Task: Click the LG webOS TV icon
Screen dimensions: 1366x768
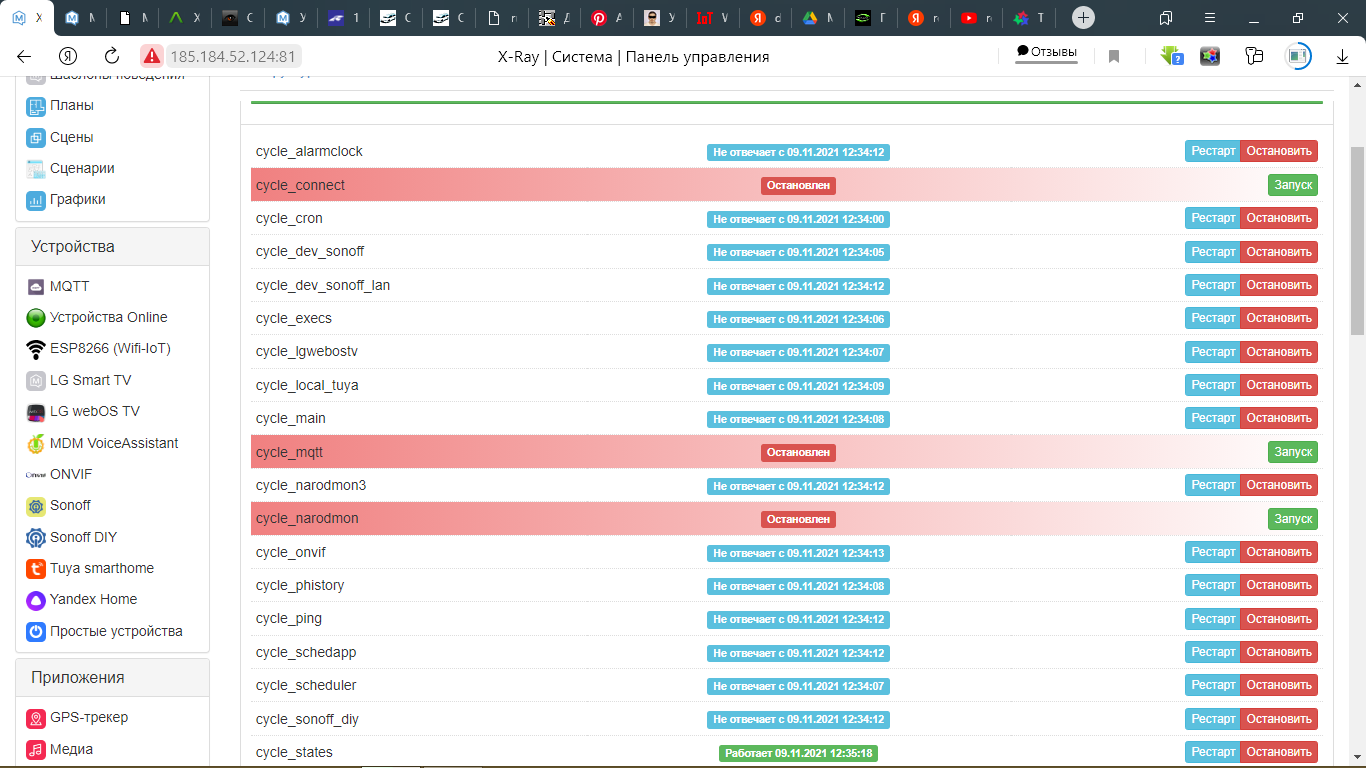Action: pyautogui.click(x=35, y=412)
